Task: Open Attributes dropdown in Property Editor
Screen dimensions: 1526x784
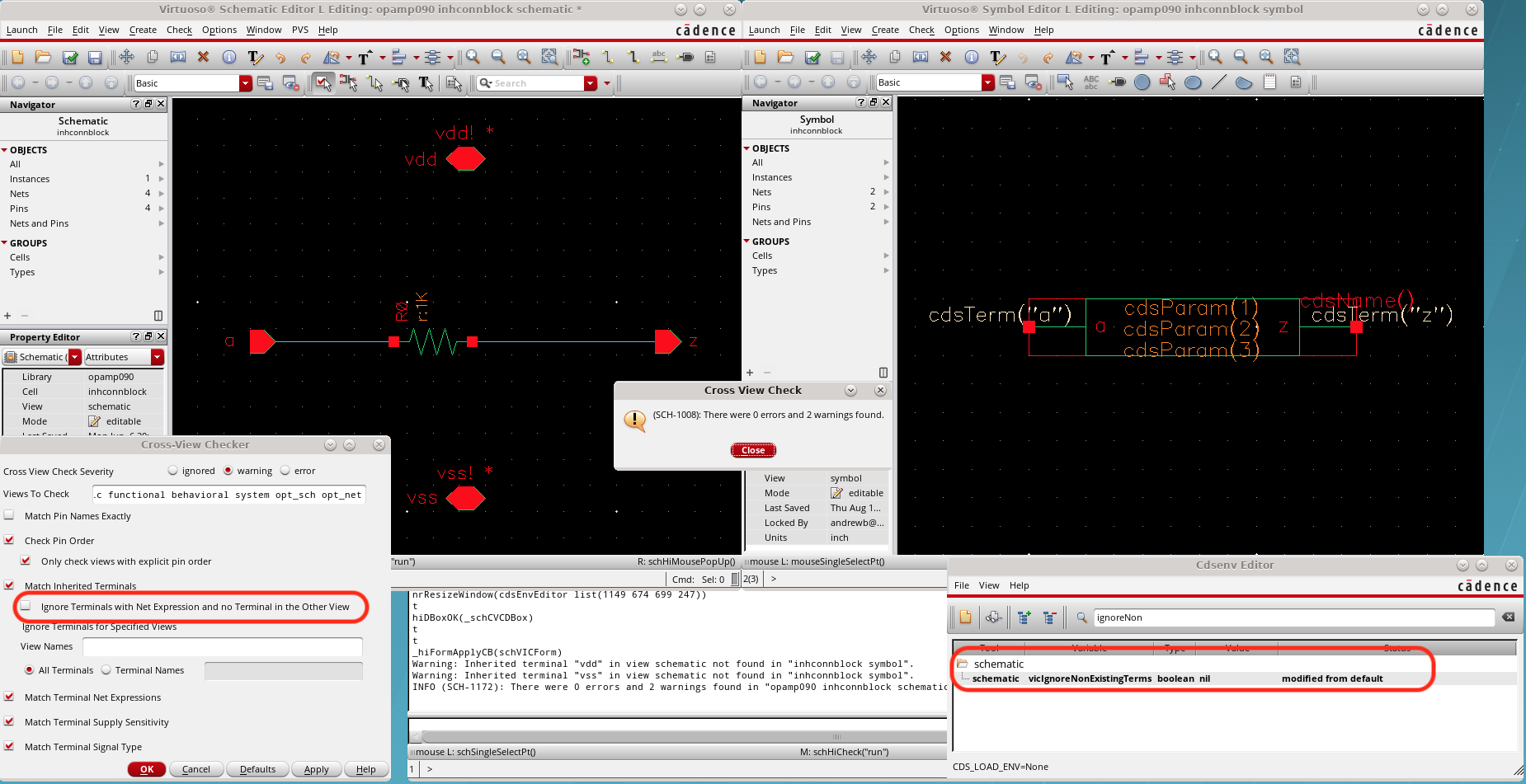Action: [158, 357]
